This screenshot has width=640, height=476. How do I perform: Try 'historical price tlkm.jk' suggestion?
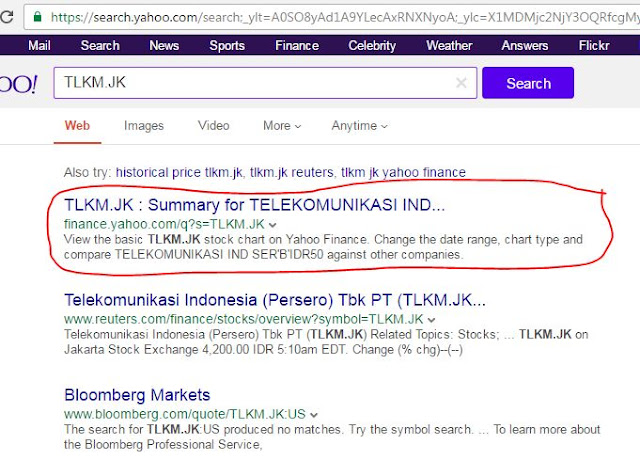[179, 173]
